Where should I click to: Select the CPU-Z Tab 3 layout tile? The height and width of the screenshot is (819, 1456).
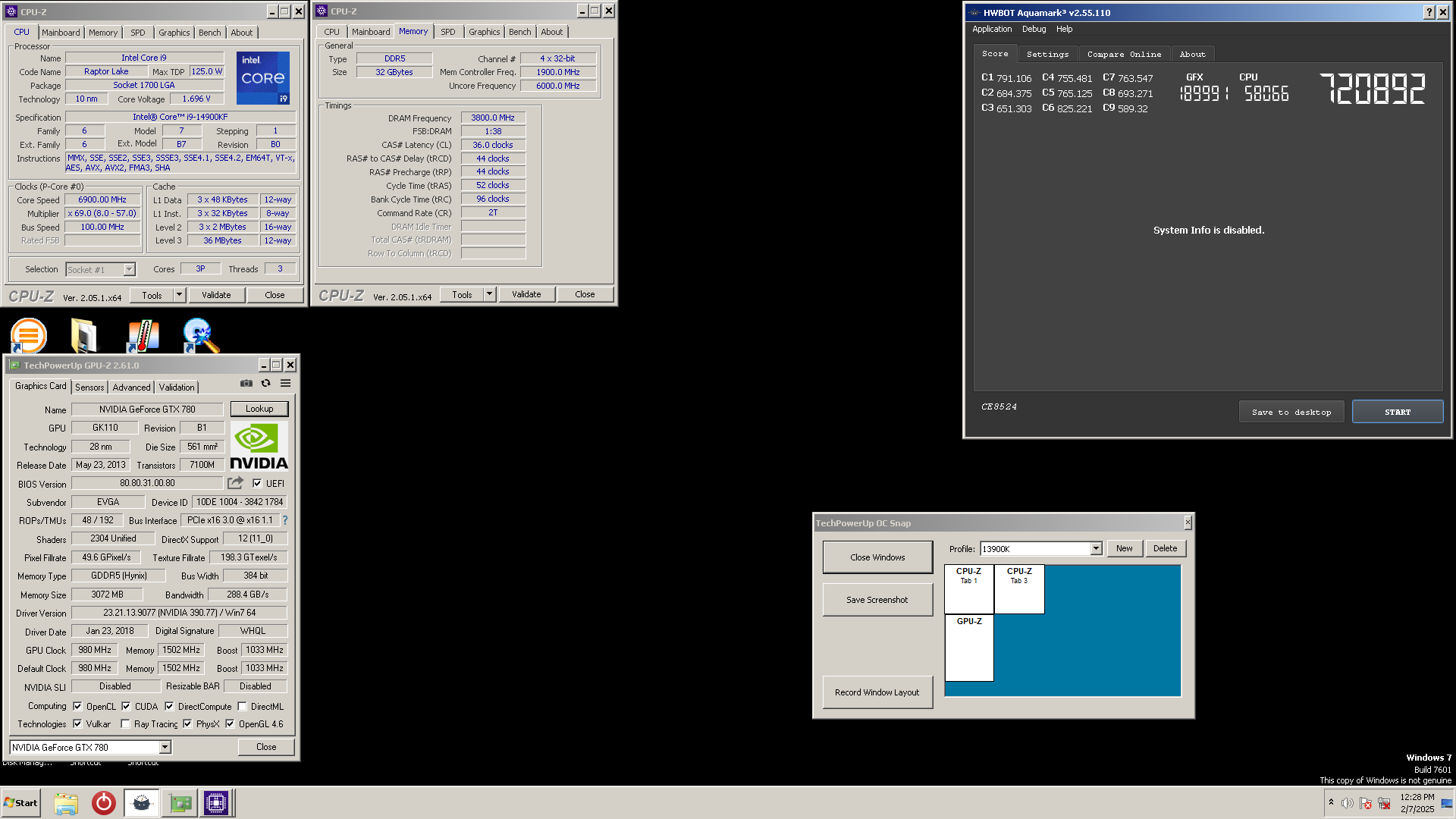(1019, 589)
